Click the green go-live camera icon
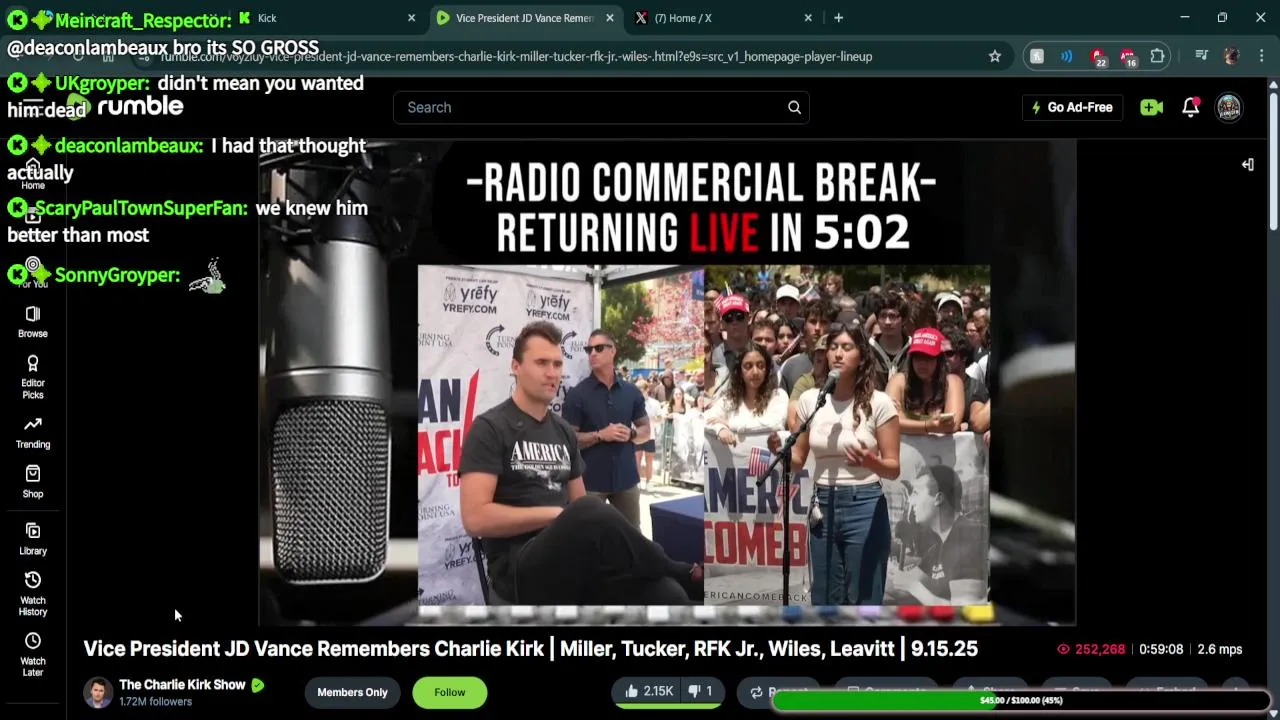1280x720 pixels. pos(1152,107)
